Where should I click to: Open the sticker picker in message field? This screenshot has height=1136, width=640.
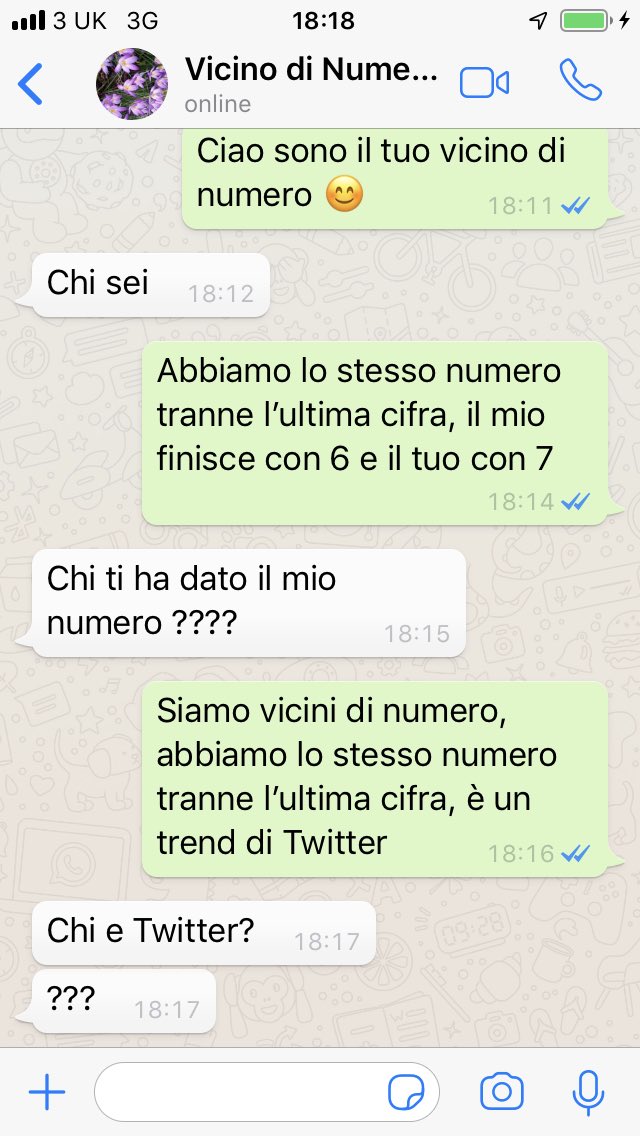point(406,1093)
